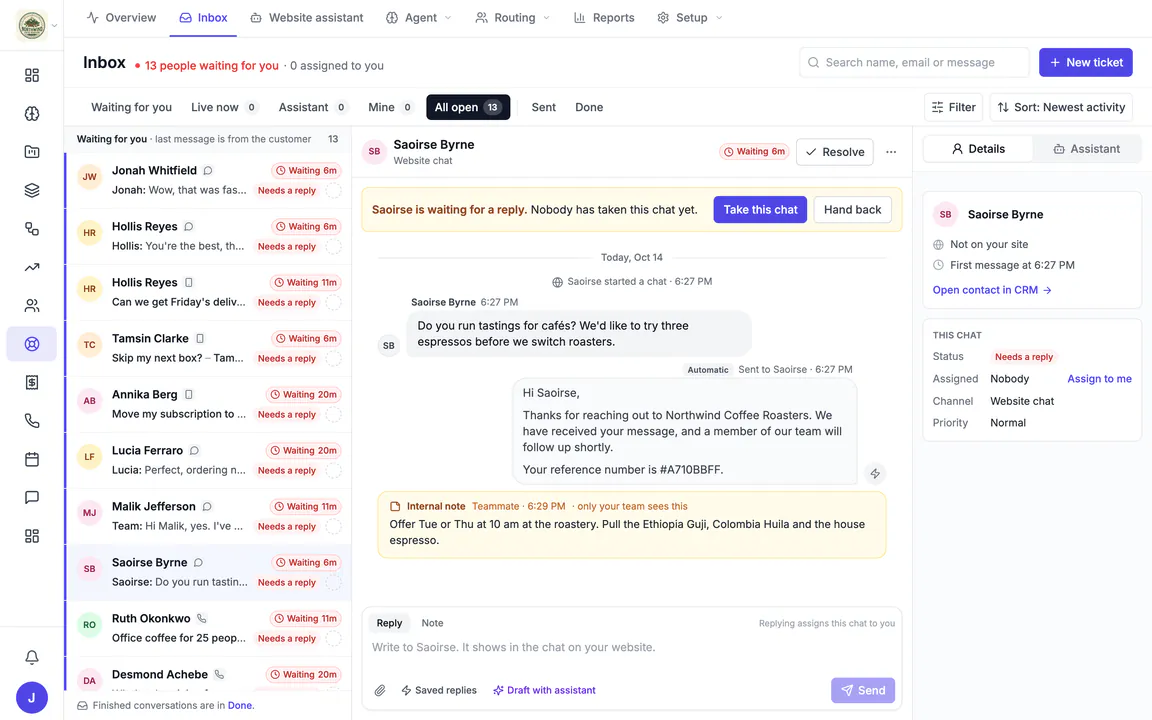Screen dimensions: 1152x720
Task: Expand the workspace switcher chevron next to the logo
Action: [54, 26]
